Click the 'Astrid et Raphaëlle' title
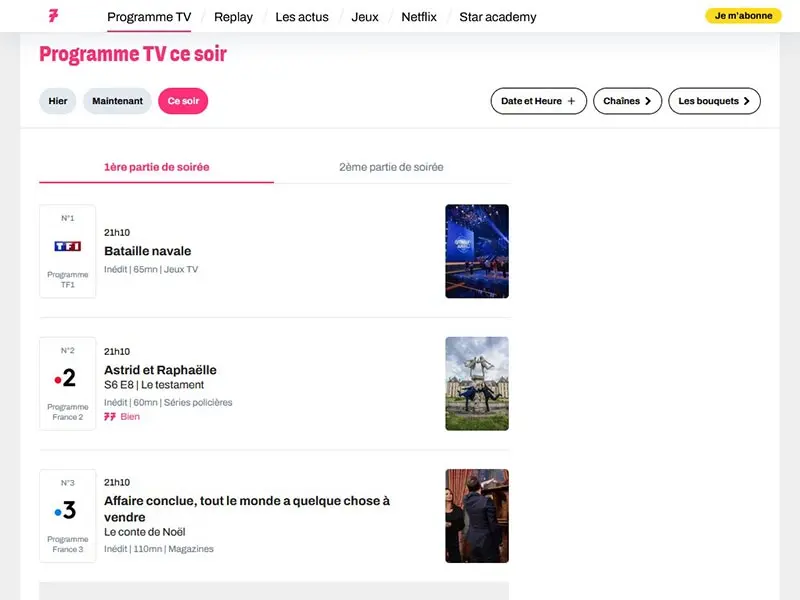 [160, 370]
